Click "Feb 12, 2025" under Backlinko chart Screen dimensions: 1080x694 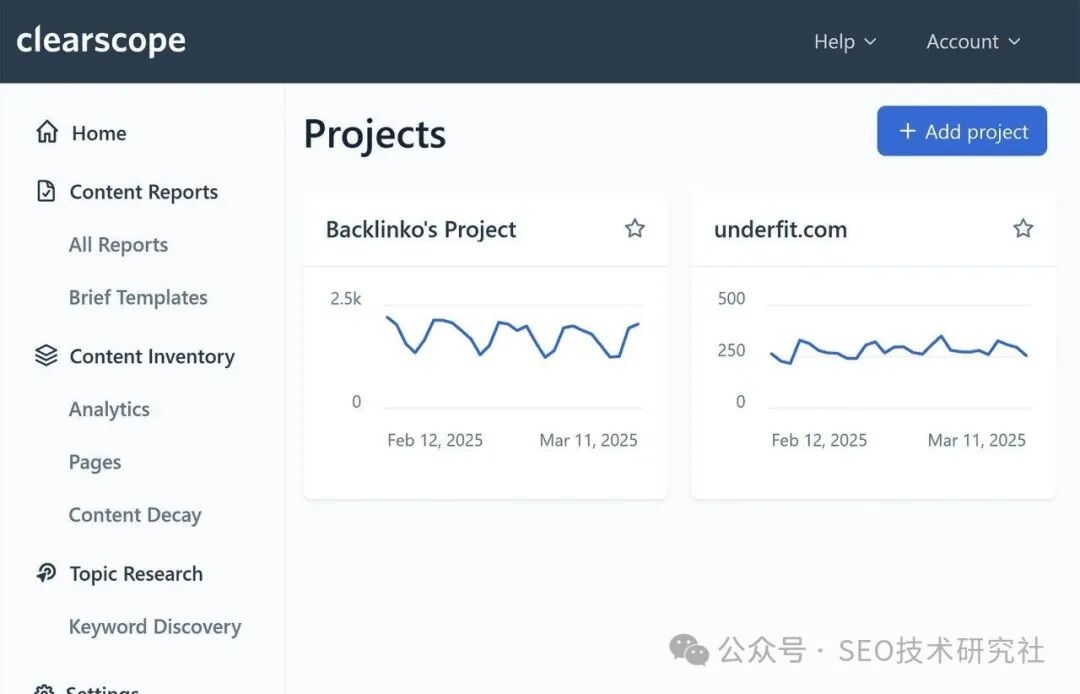click(435, 440)
